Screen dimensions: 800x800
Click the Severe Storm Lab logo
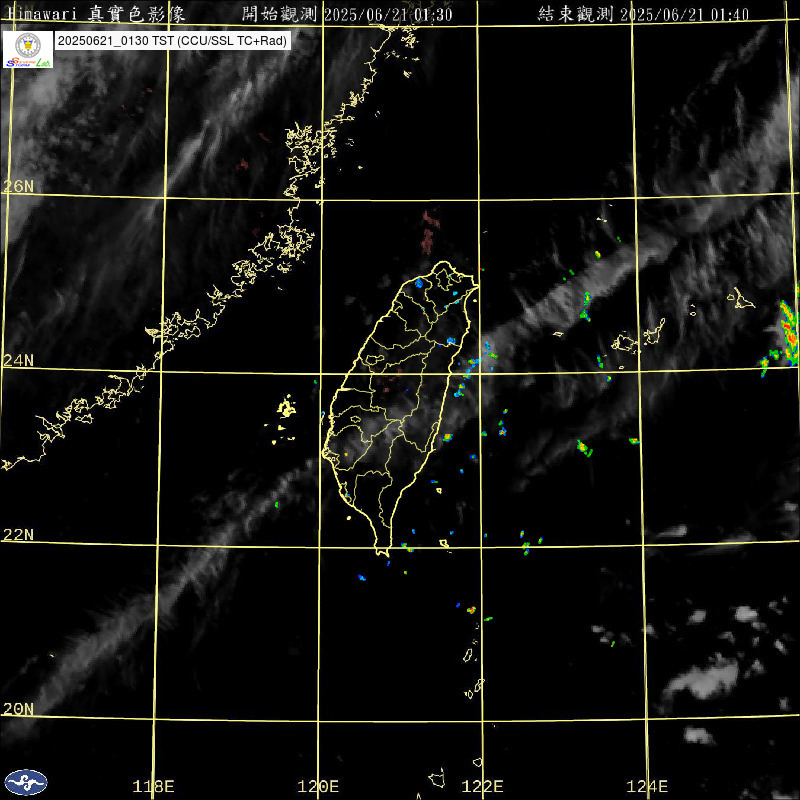(28, 50)
